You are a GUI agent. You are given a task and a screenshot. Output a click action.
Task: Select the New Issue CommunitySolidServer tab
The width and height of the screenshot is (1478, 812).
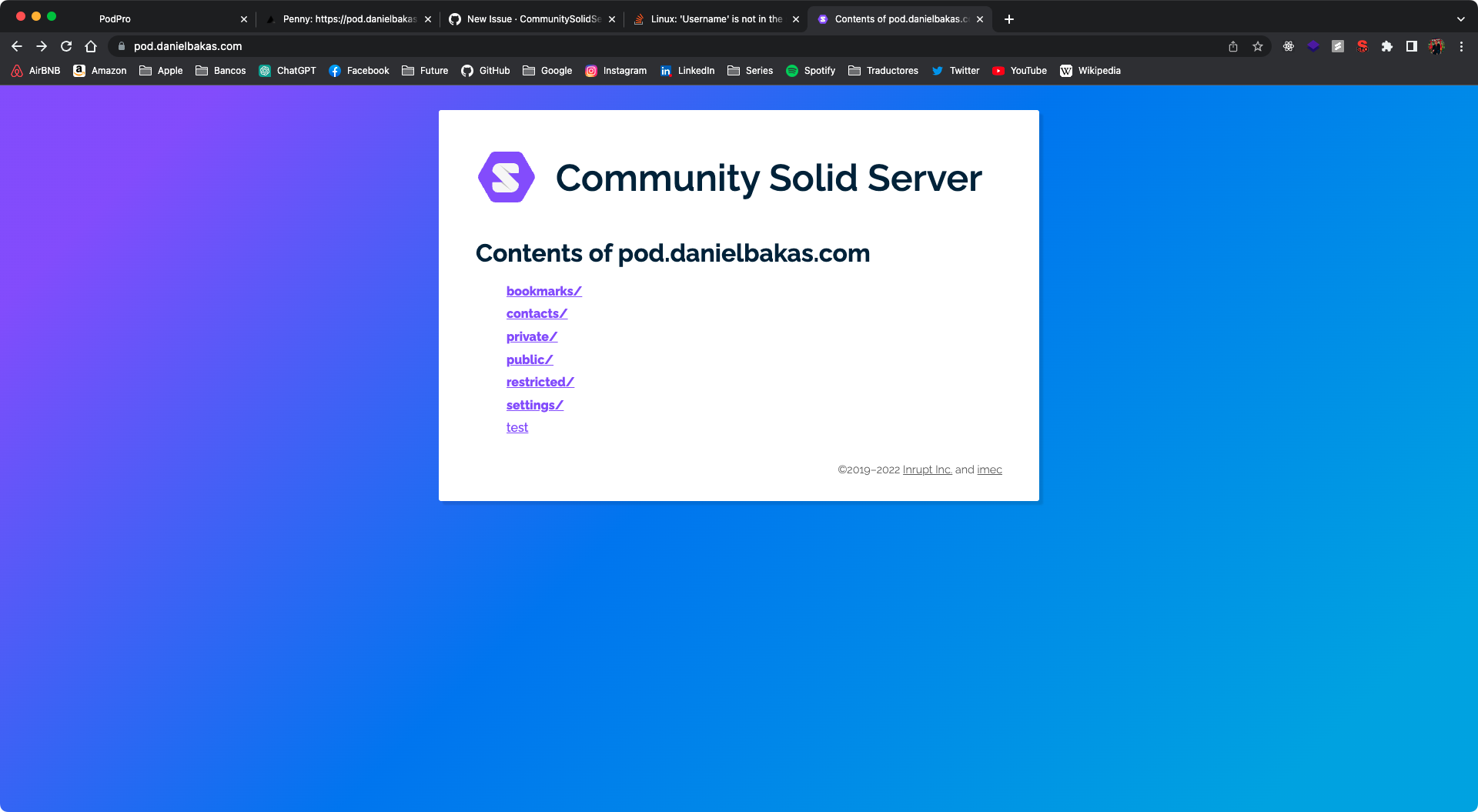(x=531, y=18)
